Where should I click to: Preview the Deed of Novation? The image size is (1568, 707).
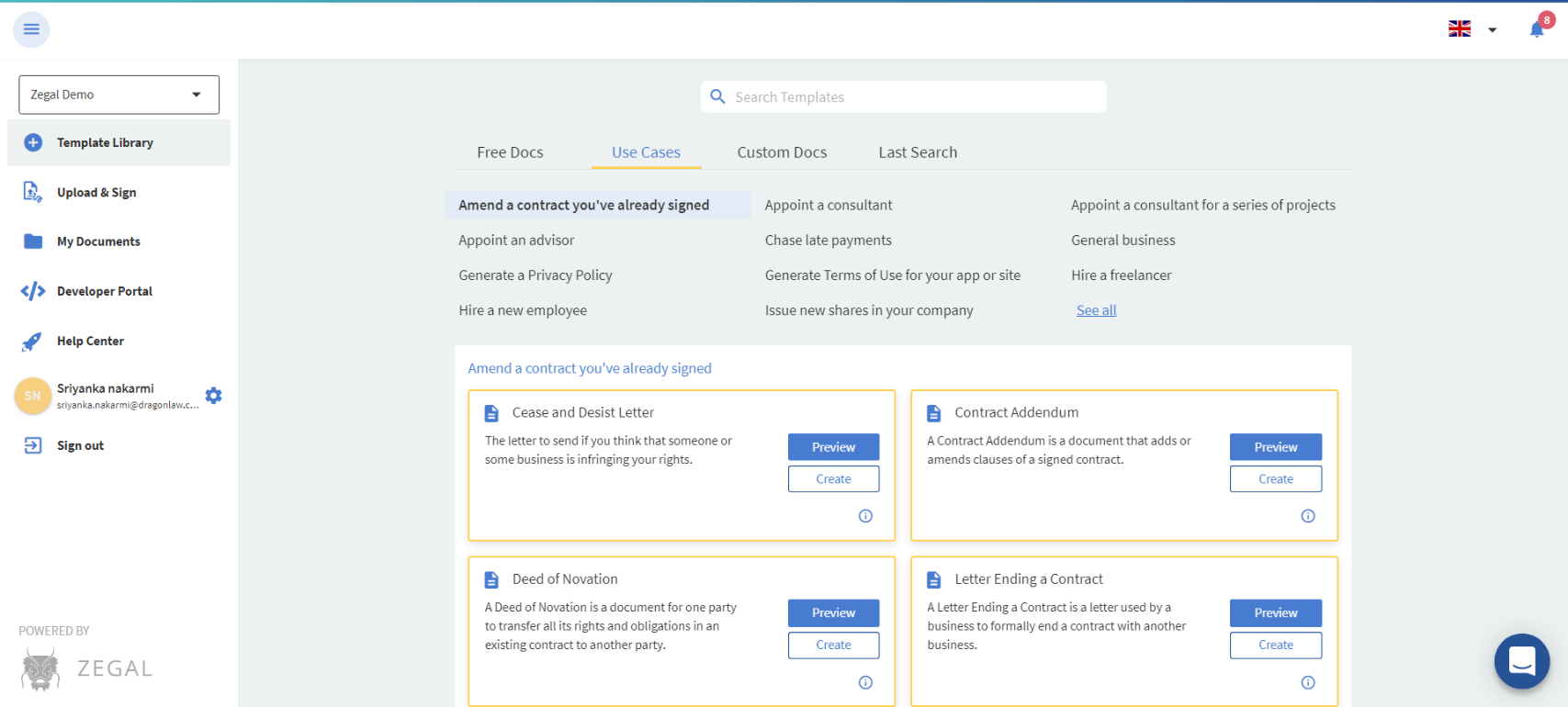833,613
